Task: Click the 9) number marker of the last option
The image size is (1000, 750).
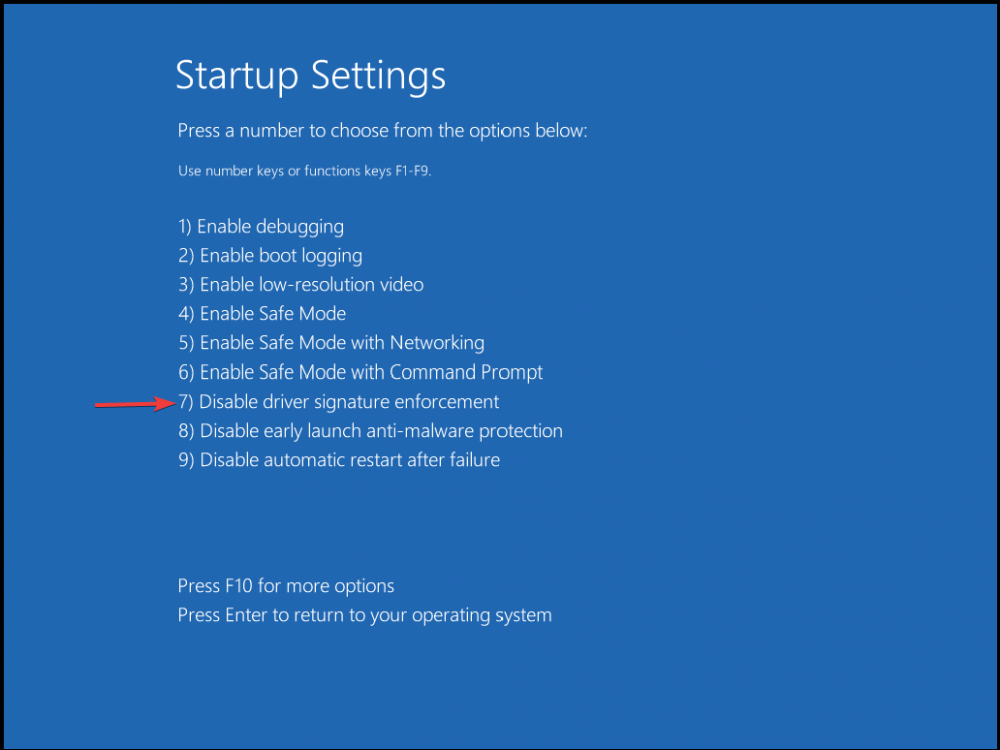Action: pos(186,460)
